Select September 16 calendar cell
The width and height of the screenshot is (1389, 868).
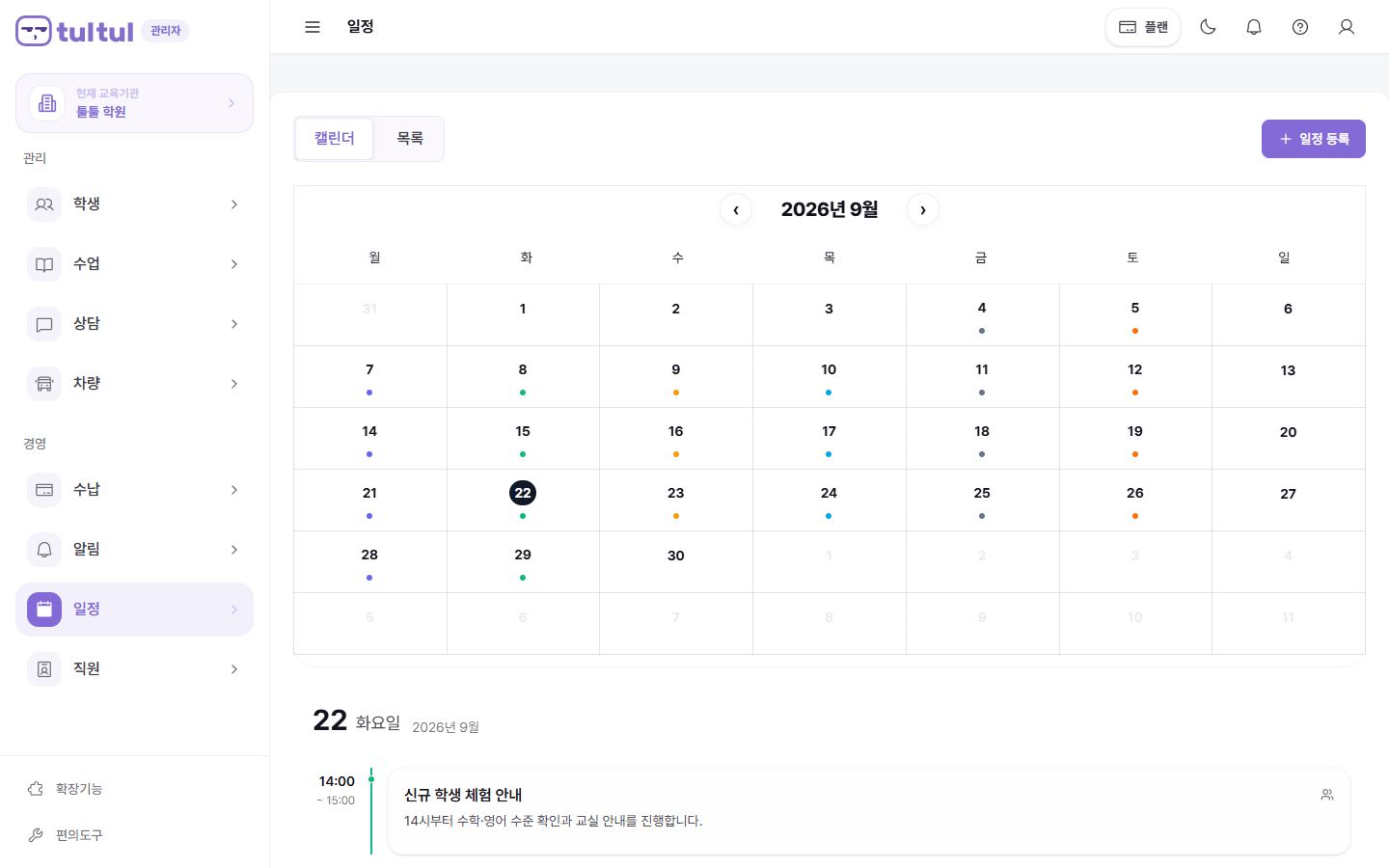tap(676, 438)
